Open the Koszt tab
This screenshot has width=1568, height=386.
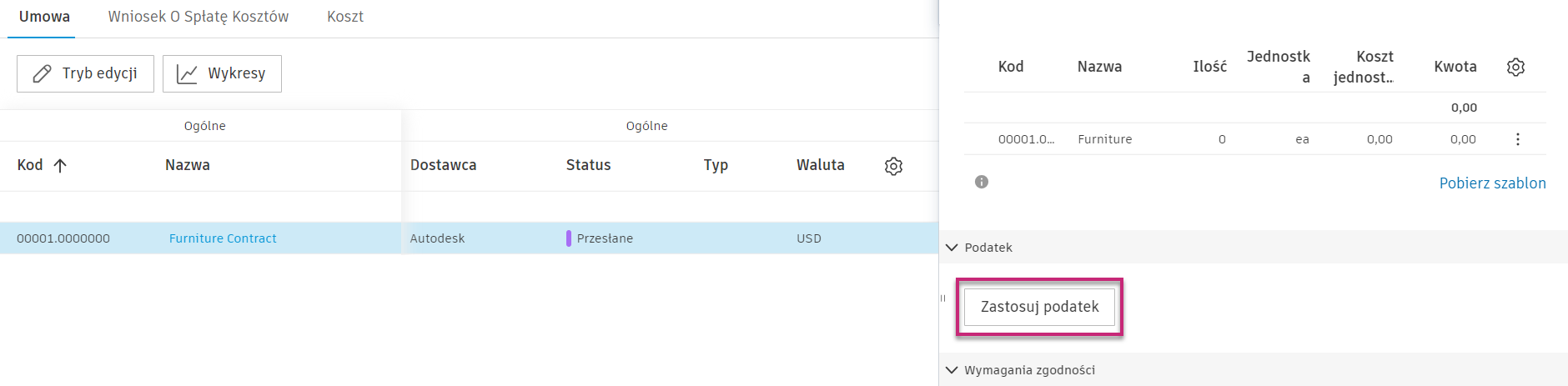point(345,17)
